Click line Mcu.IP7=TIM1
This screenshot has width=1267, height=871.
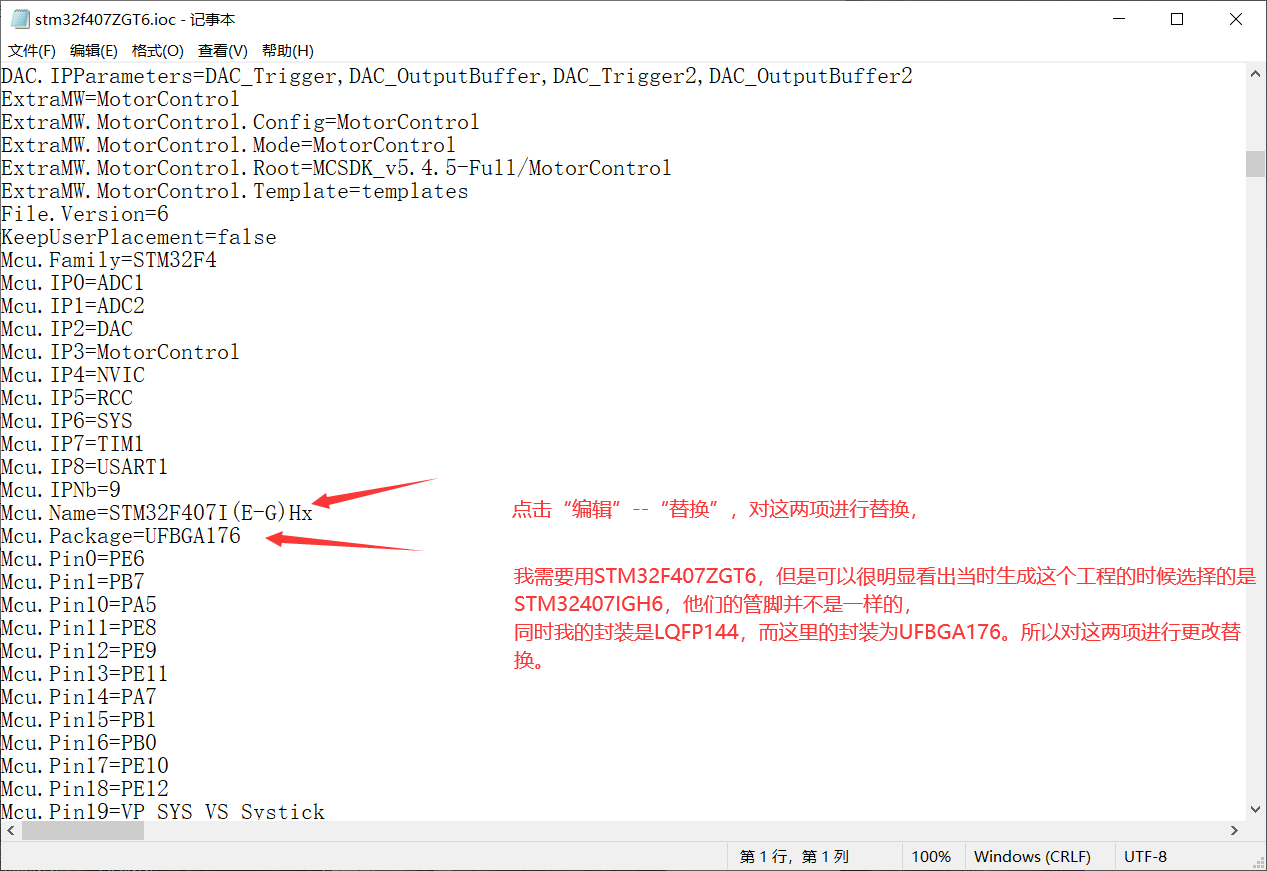point(73,444)
